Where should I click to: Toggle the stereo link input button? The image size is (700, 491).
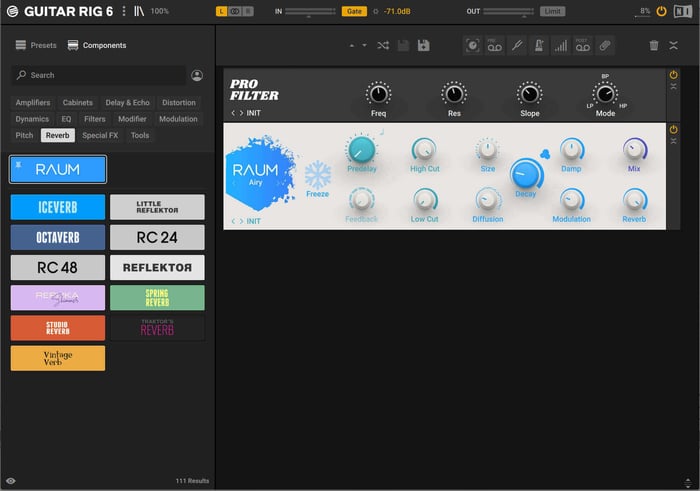[235, 11]
